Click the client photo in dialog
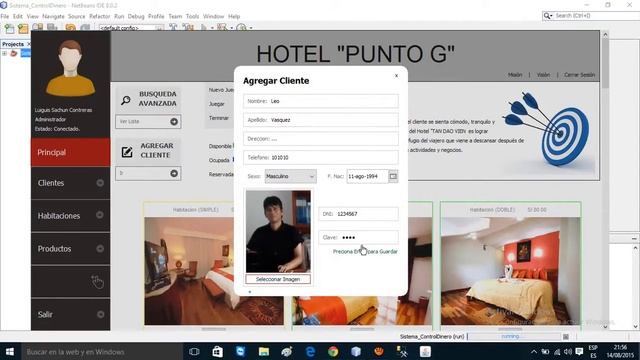Viewport: 640px width, 360px height. (278, 231)
